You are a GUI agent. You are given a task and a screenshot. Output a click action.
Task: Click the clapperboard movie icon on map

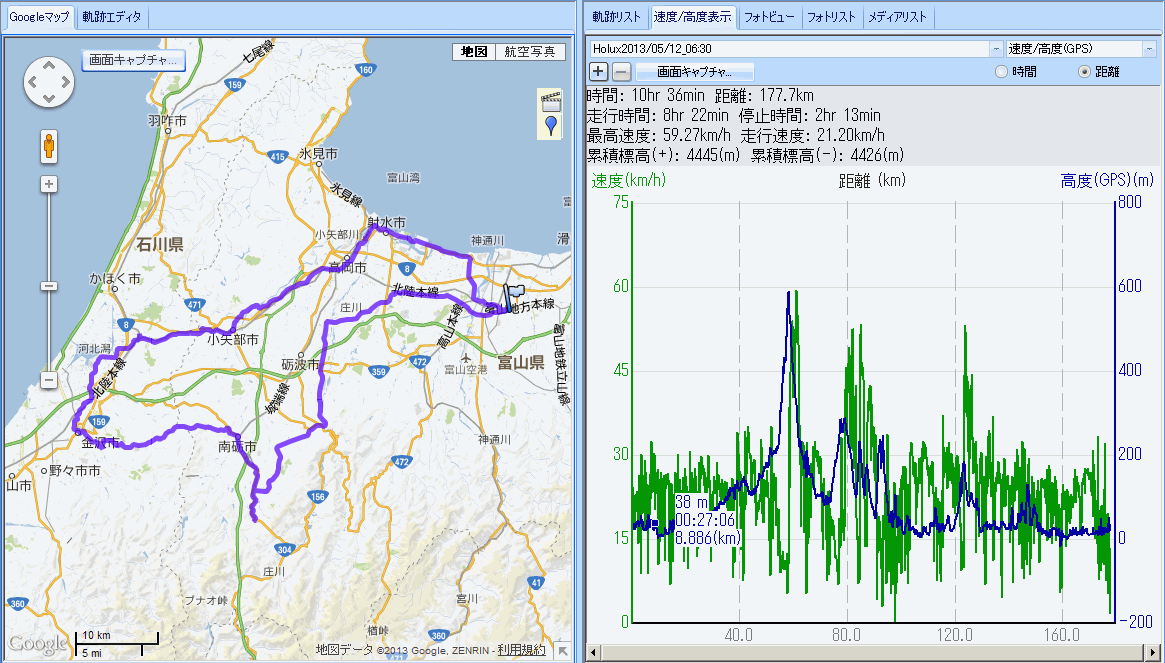click(550, 100)
